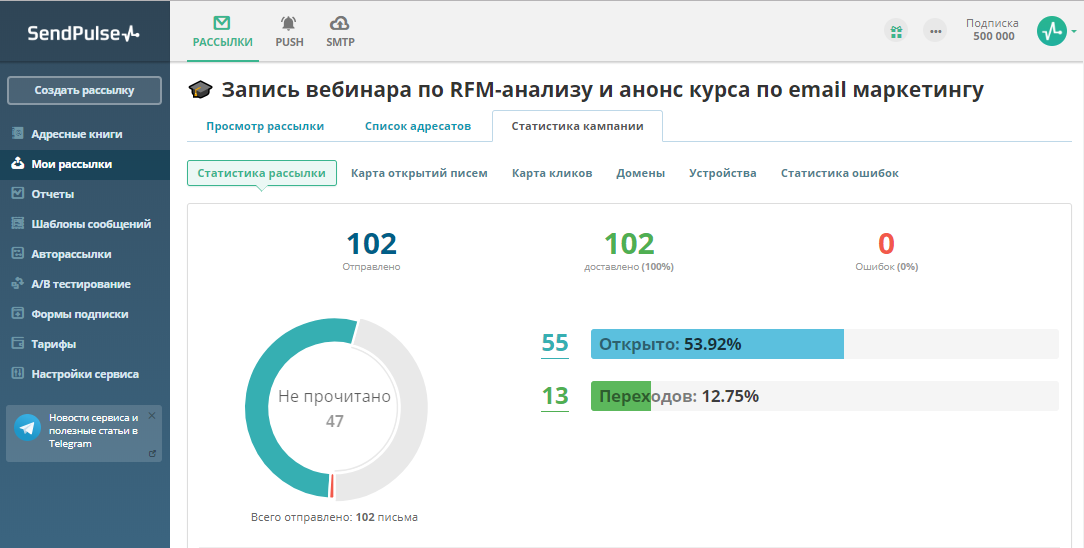The image size is (1084, 548).
Task: Select the Рассылки envelope tab
Action: [222, 31]
